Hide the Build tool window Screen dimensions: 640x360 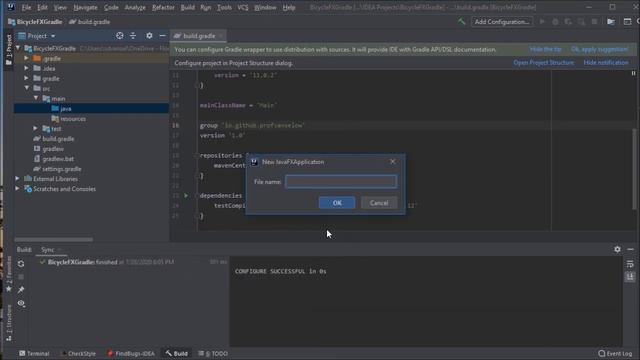(630, 249)
